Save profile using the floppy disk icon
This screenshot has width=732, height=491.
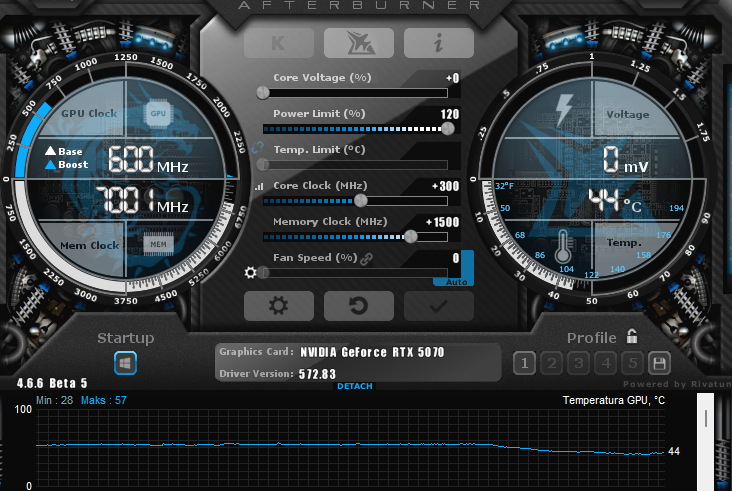click(659, 363)
